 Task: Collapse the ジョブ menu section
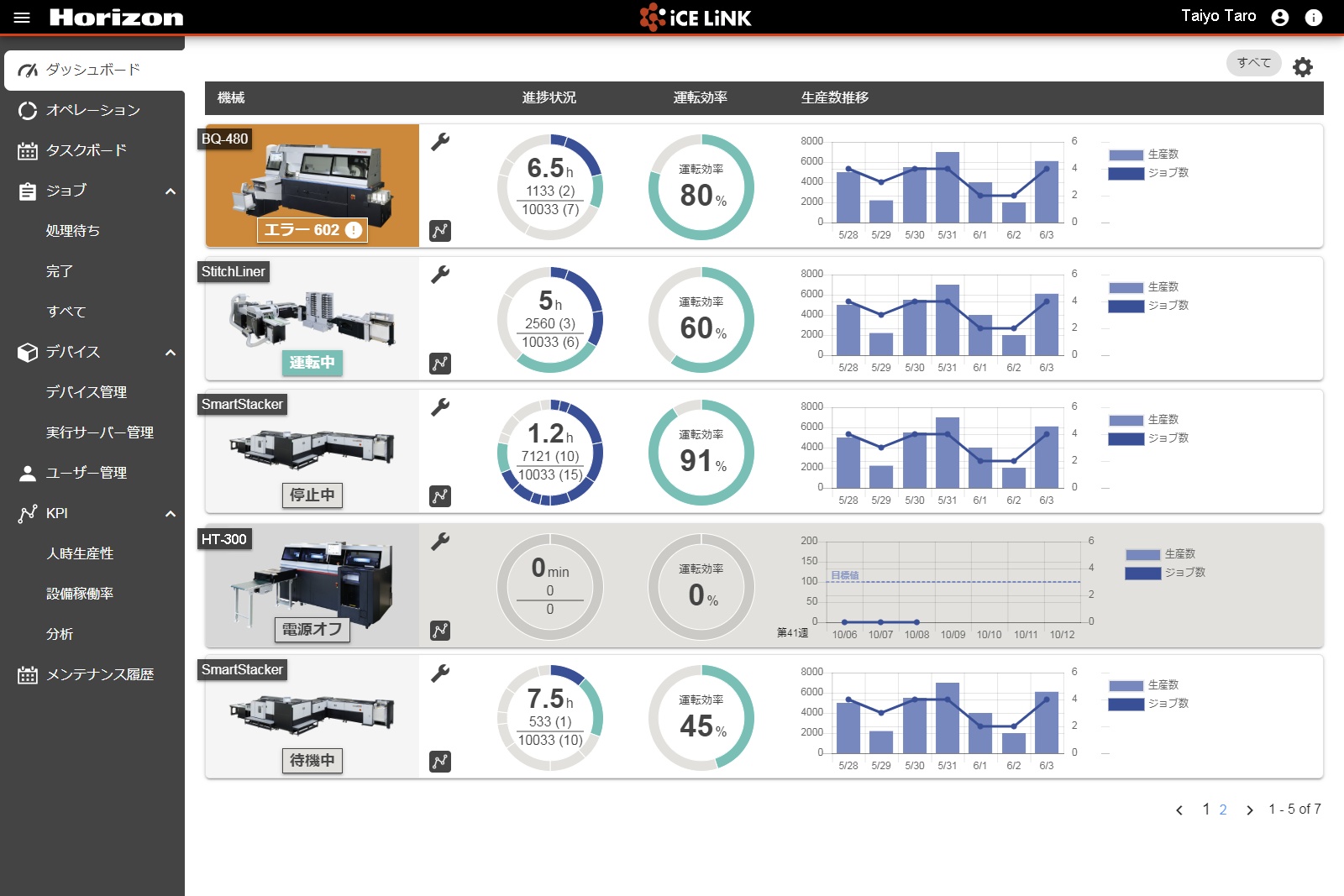click(171, 191)
